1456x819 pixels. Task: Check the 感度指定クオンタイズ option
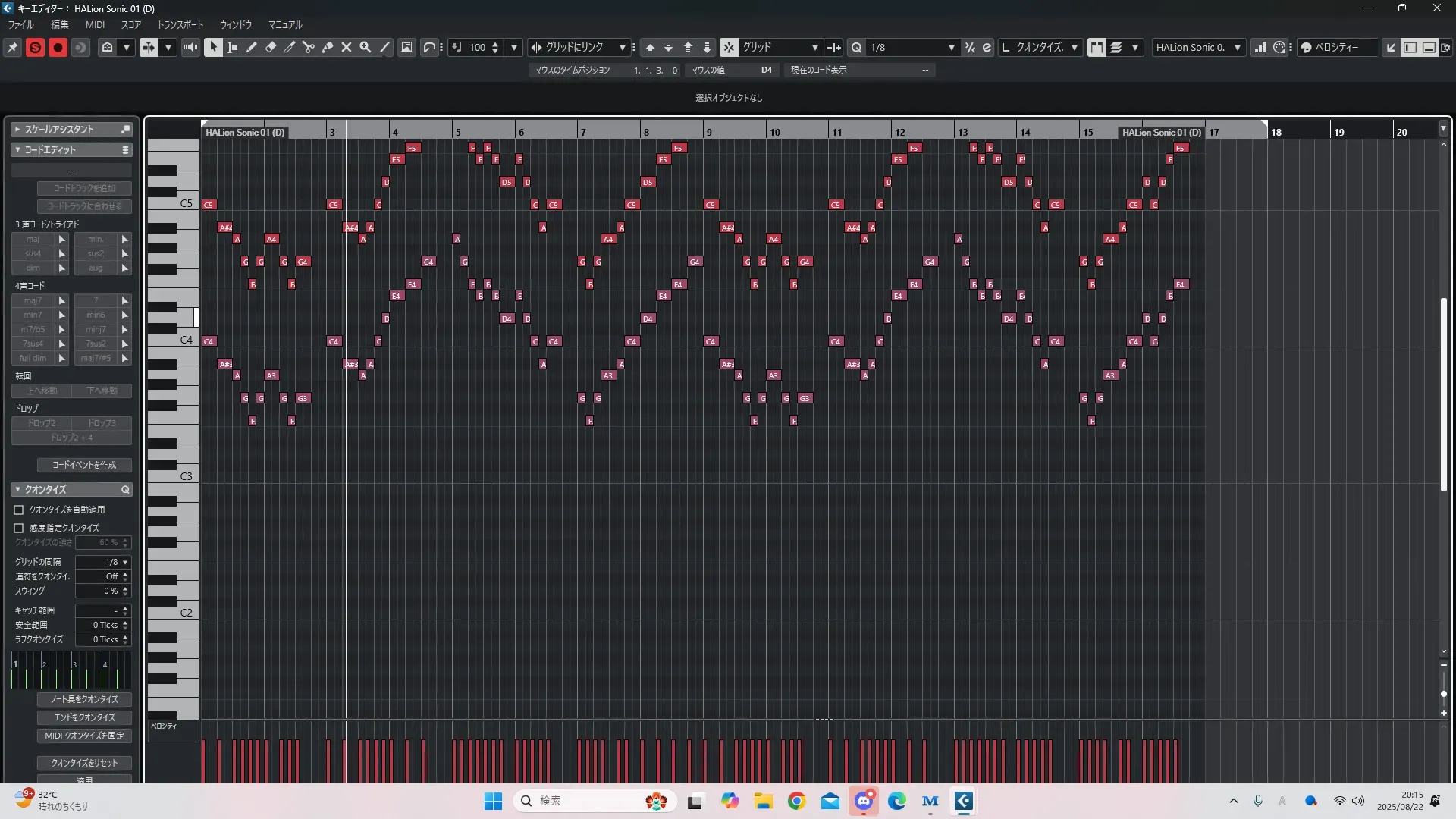[x=19, y=528]
